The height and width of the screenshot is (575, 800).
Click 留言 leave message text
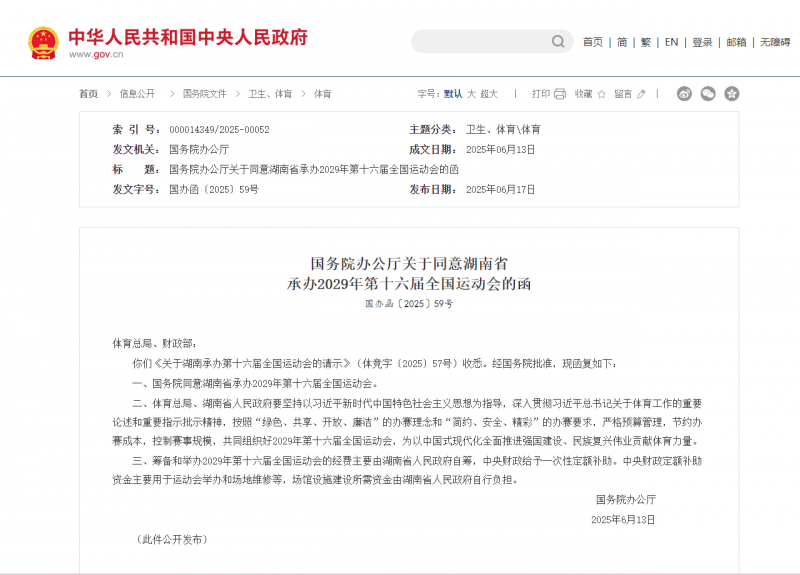(623, 94)
